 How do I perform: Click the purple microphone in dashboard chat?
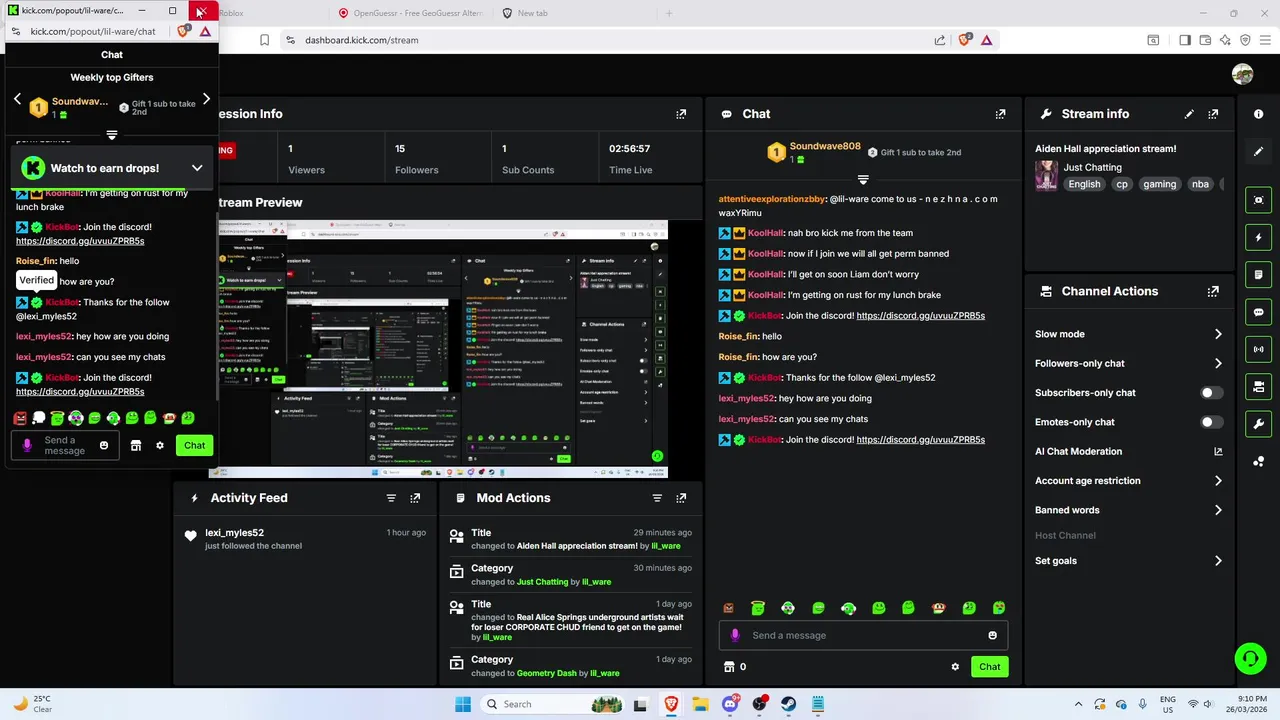(x=735, y=635)
